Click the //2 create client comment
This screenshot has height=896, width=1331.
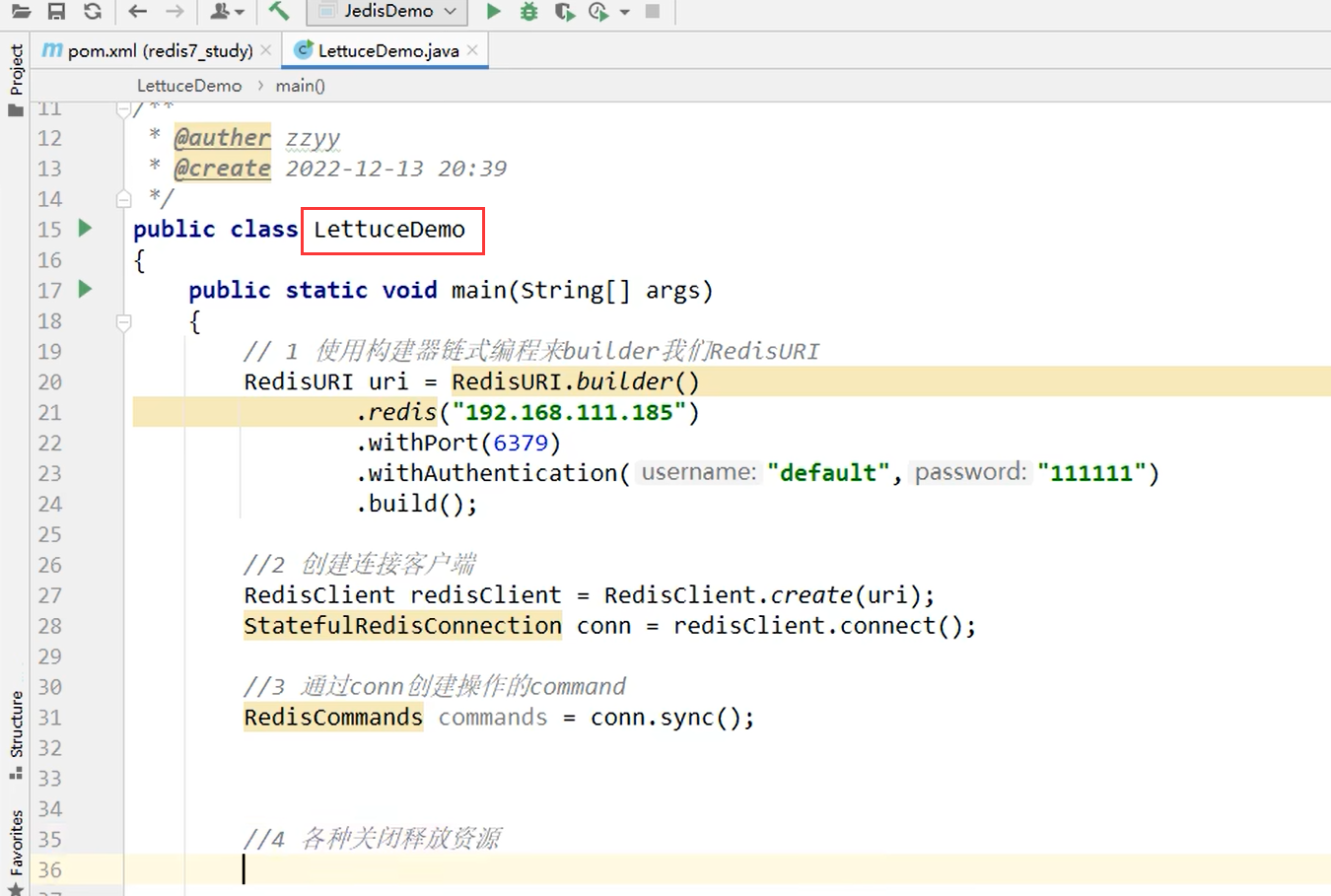pyautogui.click(x=360, y=565)
